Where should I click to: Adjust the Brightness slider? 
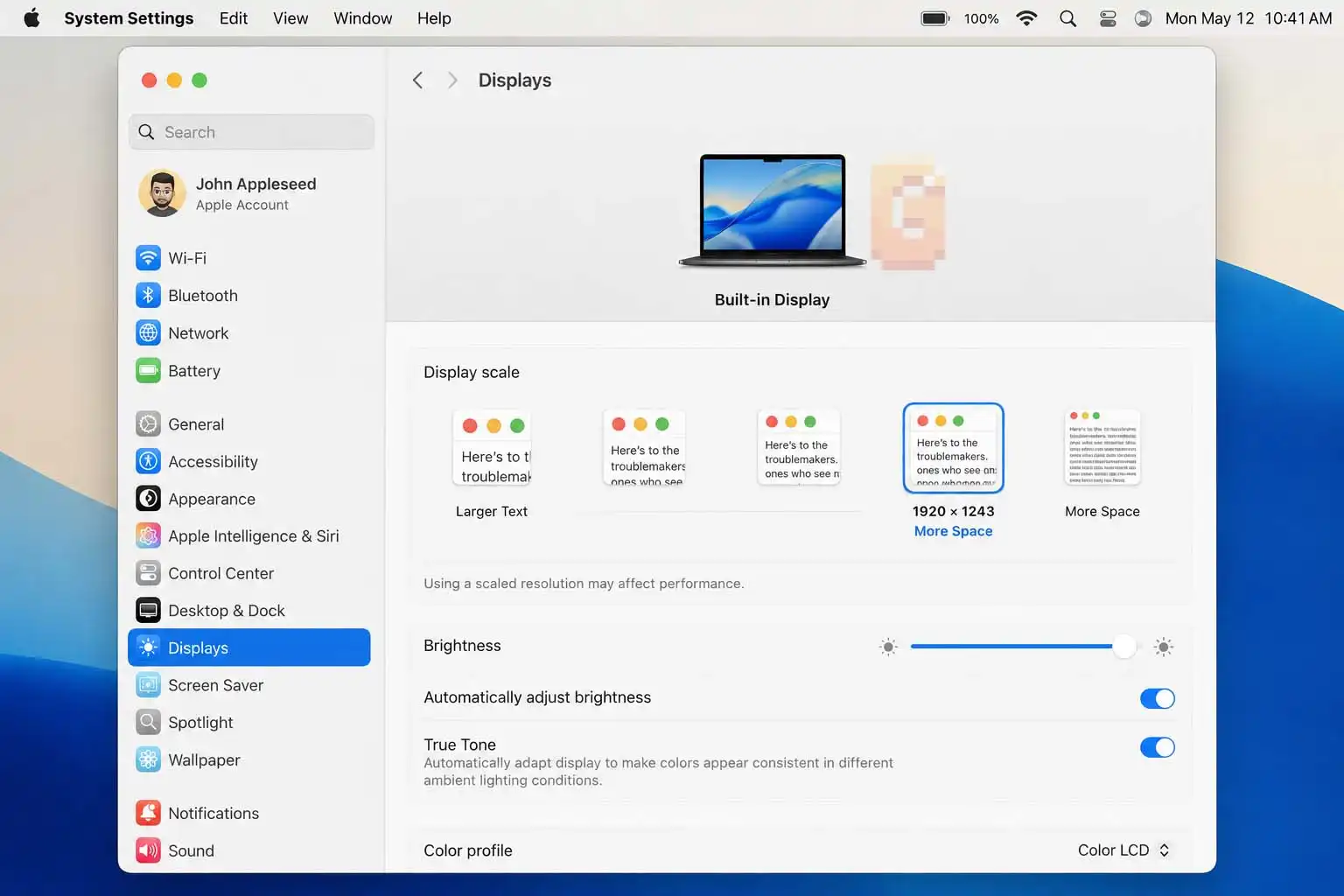[1024, 647]
